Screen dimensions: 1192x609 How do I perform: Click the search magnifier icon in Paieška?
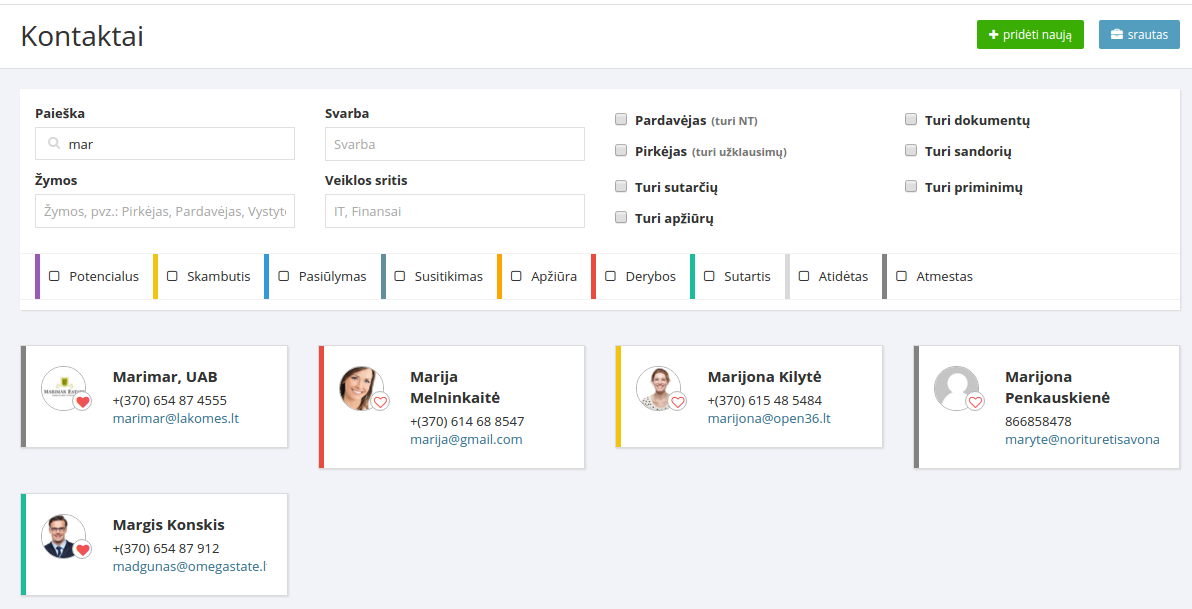(x=54, y=144)
